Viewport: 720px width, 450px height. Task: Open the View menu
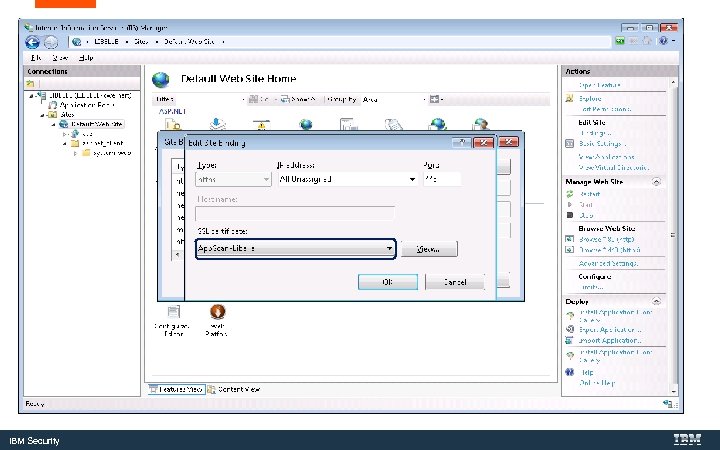pos(60,58)
